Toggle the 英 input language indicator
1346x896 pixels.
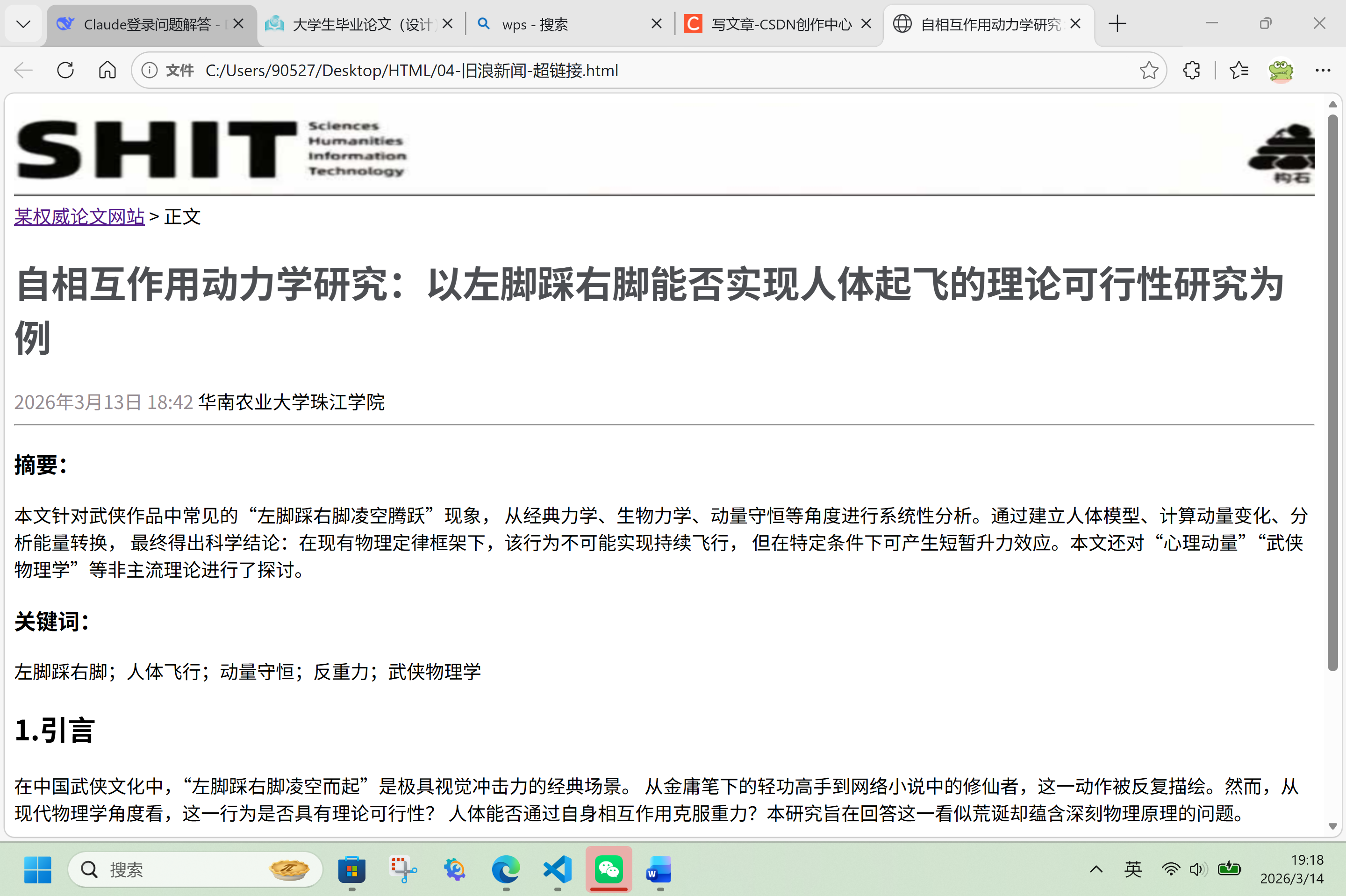(x=1133, y=870)
